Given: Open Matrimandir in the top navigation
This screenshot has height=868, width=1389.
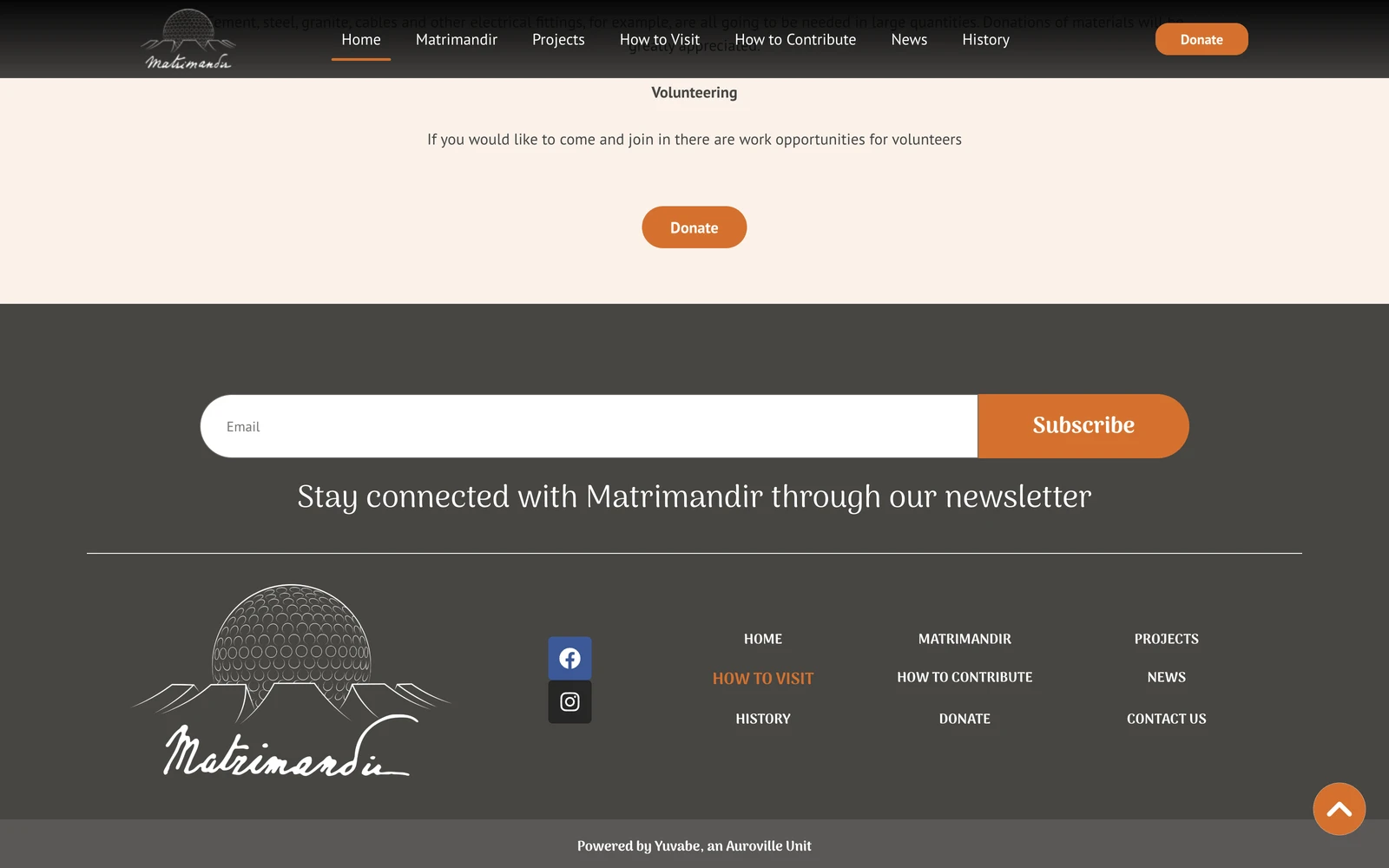Looking at the screenshot, I should coord(457,40).
